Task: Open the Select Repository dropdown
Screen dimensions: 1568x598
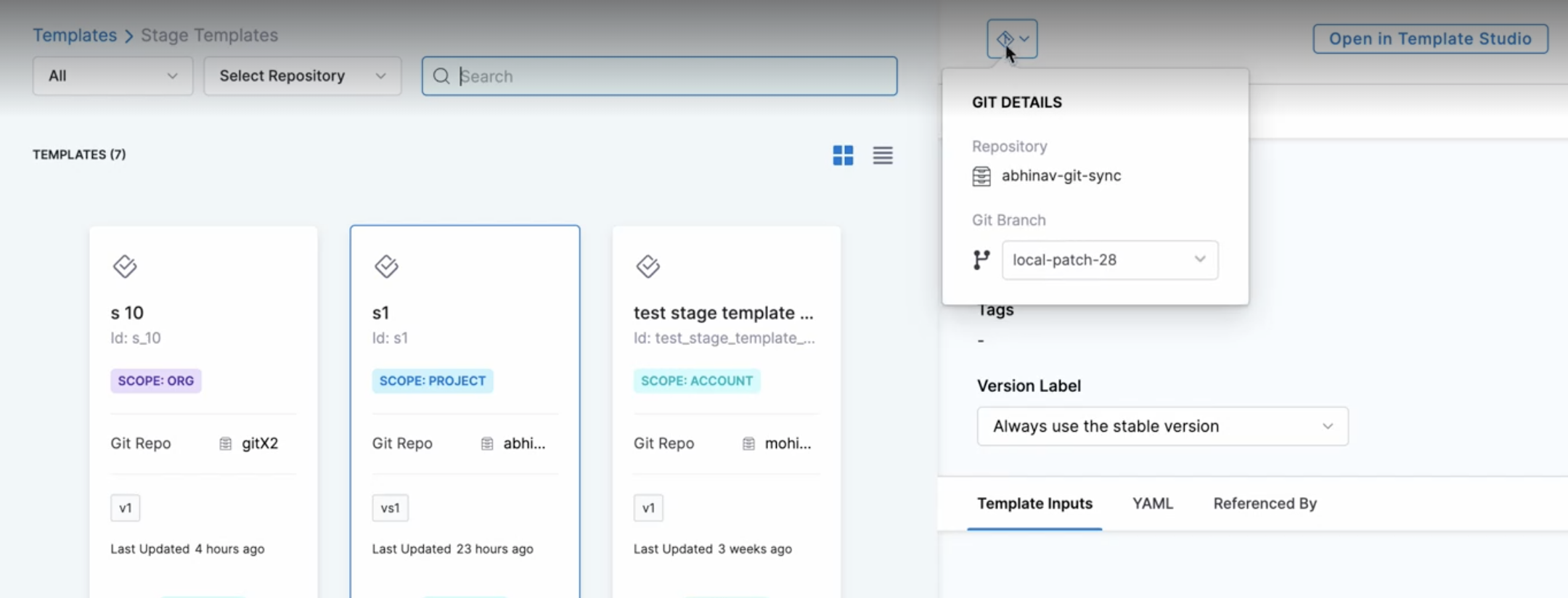Action: pyautogui.click(x=302, y=76)
